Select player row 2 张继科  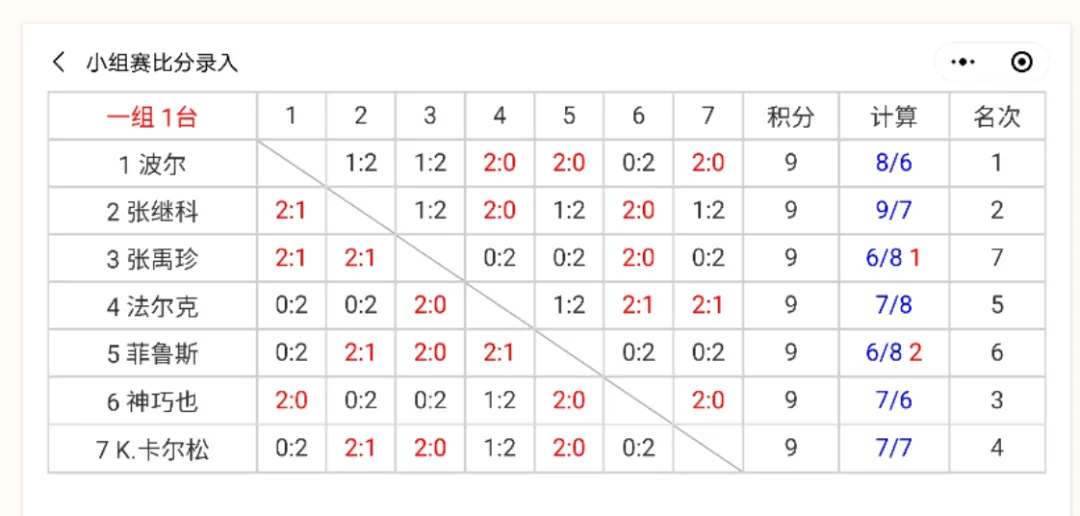(x=152, y=211)
